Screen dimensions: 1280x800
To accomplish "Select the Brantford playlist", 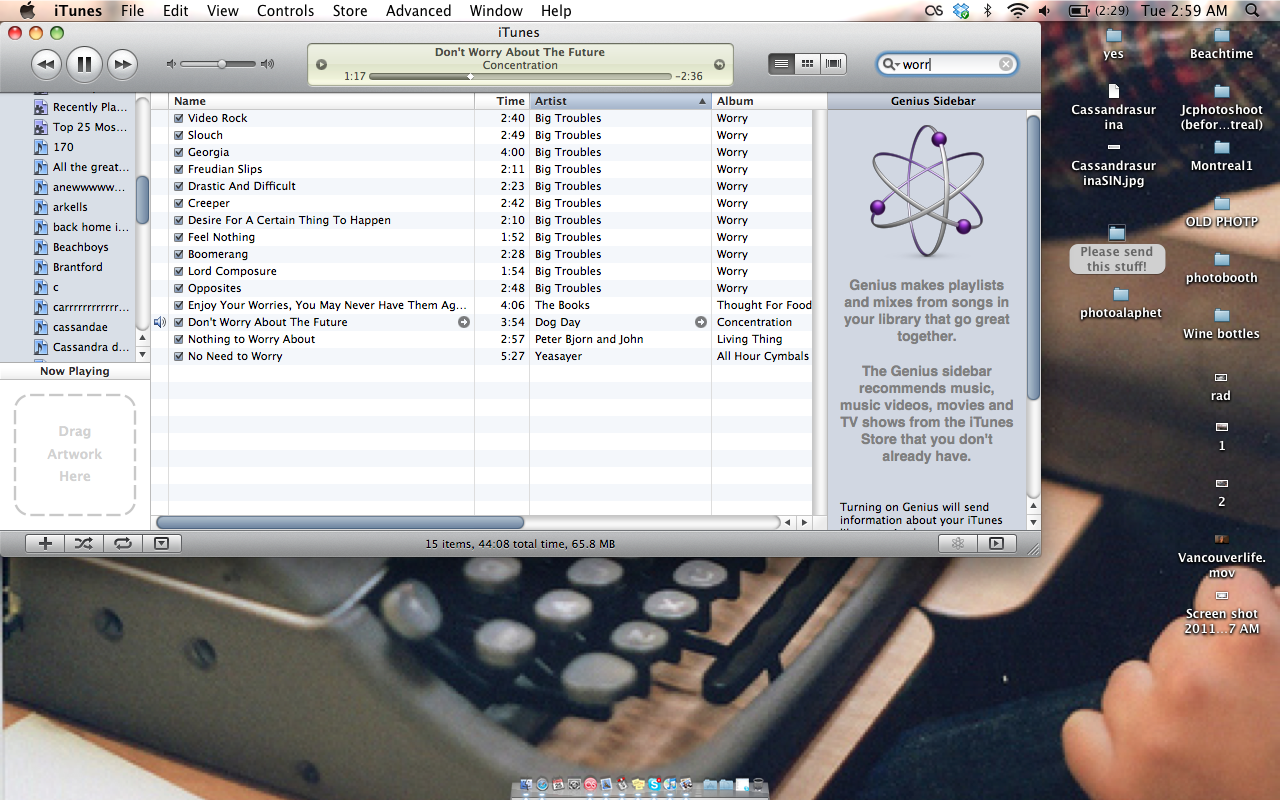I will point(68,267).
